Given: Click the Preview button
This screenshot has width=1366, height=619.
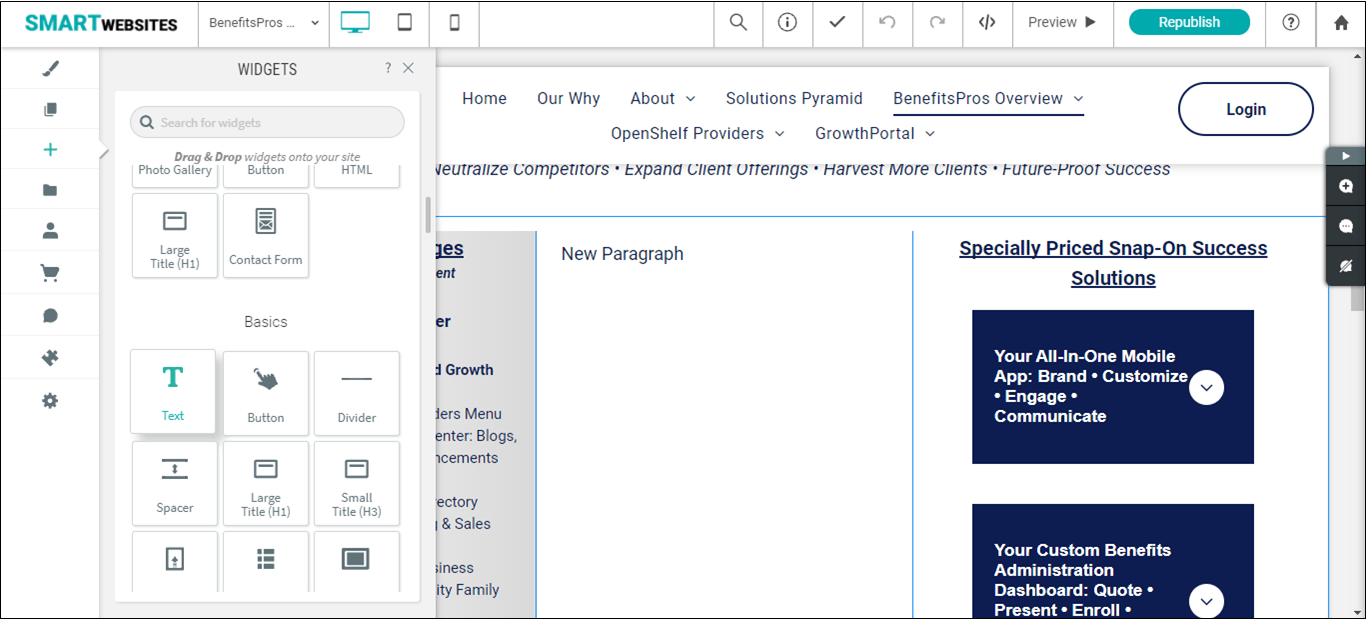Looking at the screenshot, I should tap(1063, 22).
